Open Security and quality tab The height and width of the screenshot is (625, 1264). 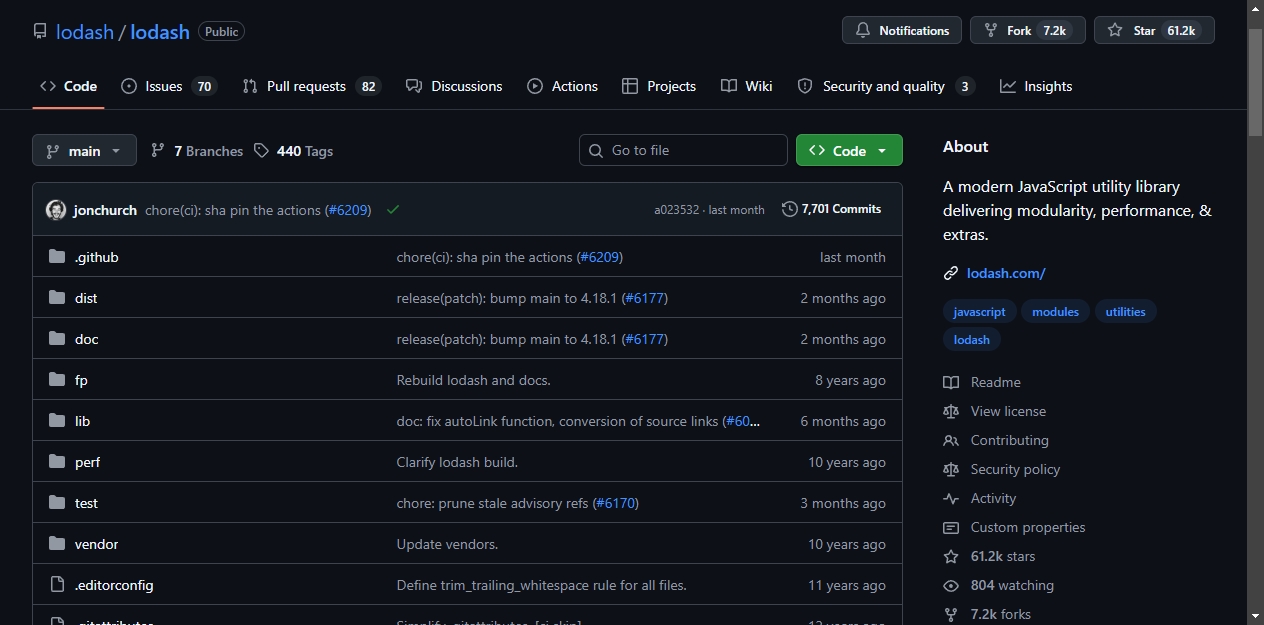(x=885, y=86)
